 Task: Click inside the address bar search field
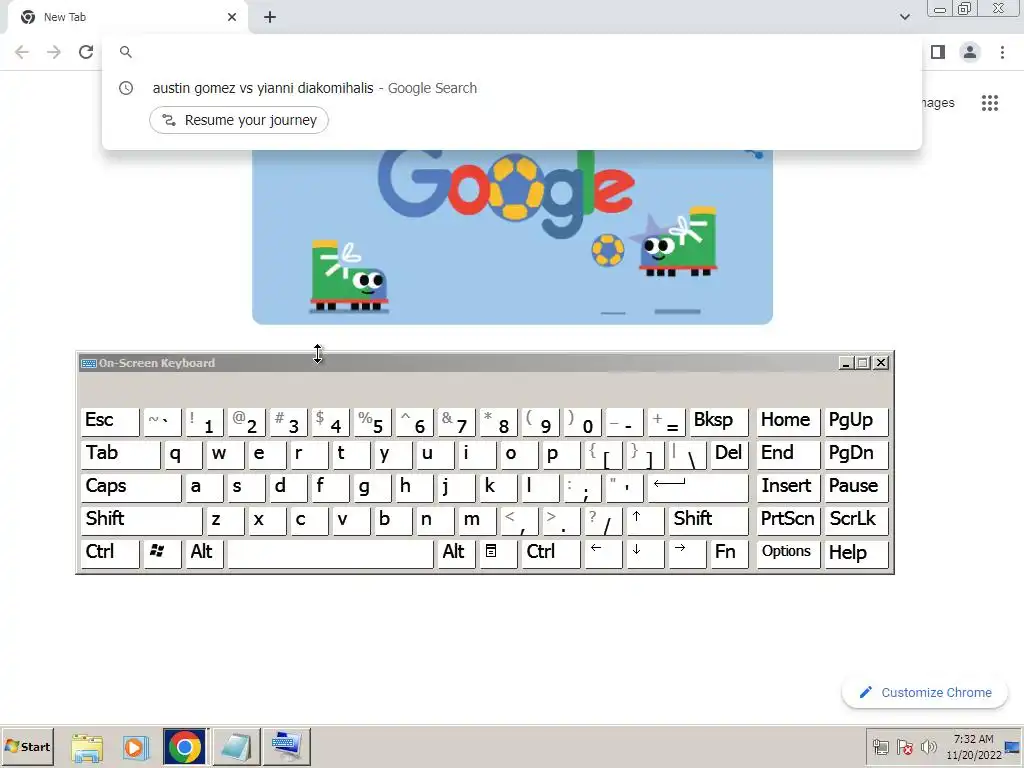512,52
